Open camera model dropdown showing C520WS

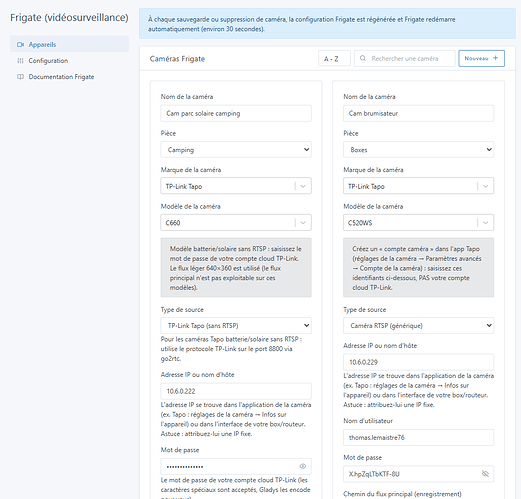[x=418, y=223]
